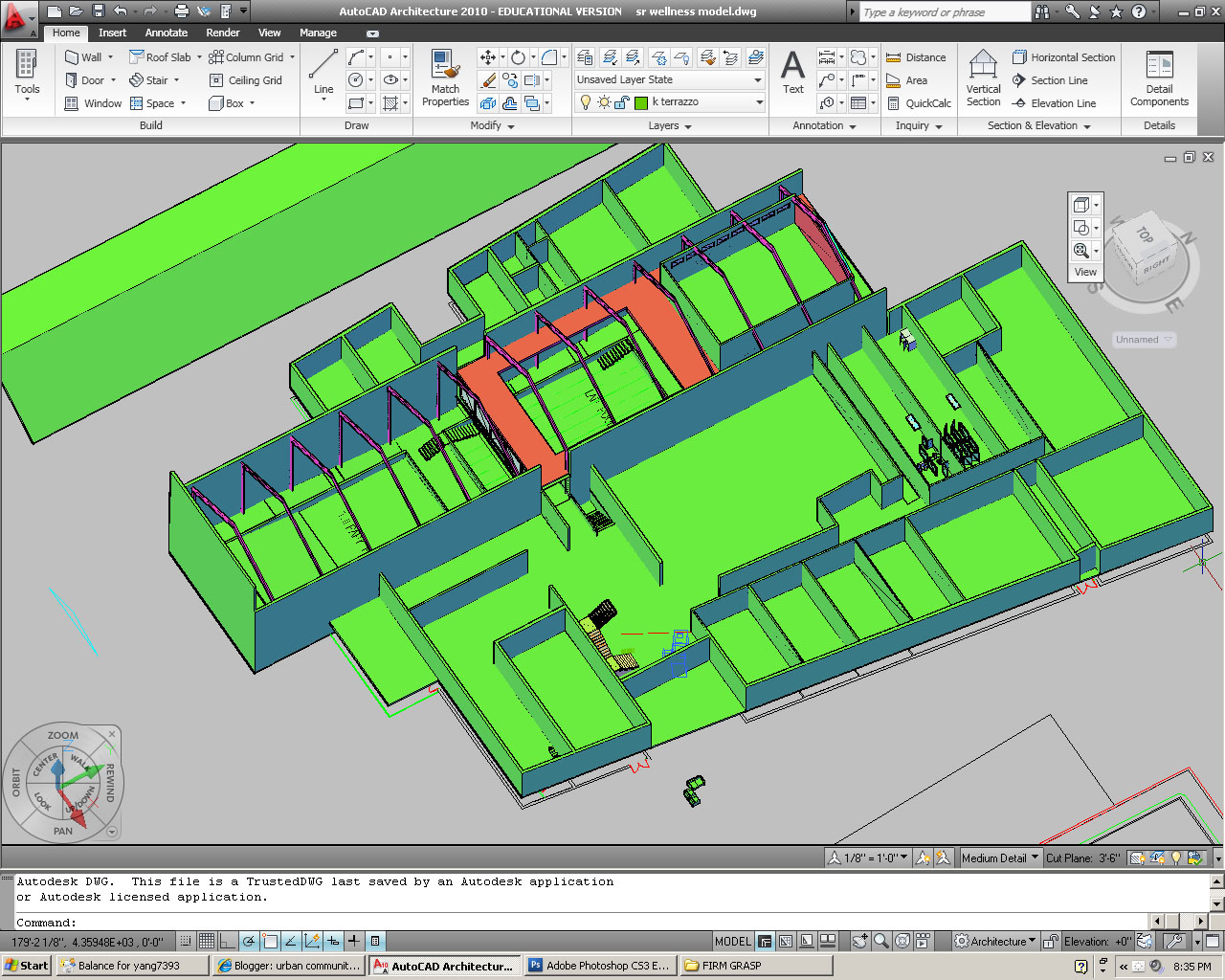The height and width of the screenshot is (980, 1225).
Task: Click the Vertical Section tool
Action: (x=983, y=78)
